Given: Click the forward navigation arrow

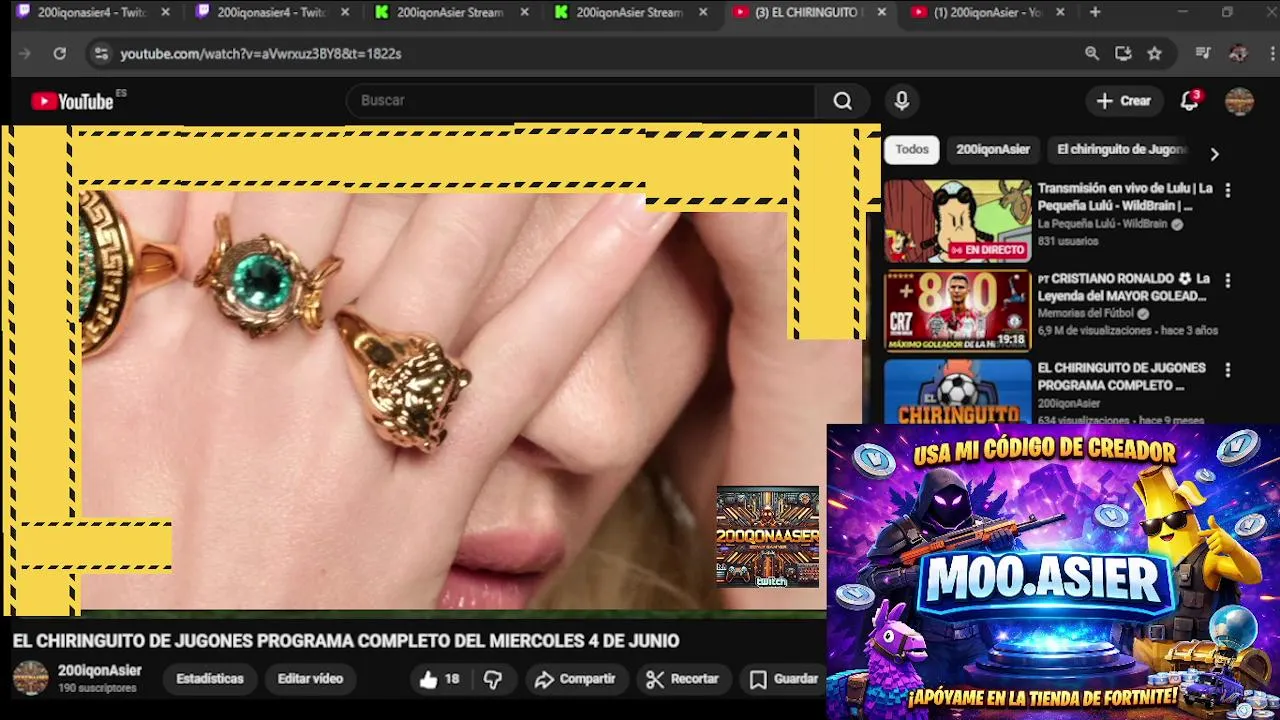Looking at the screenshot, I should (x=25, y=54).
